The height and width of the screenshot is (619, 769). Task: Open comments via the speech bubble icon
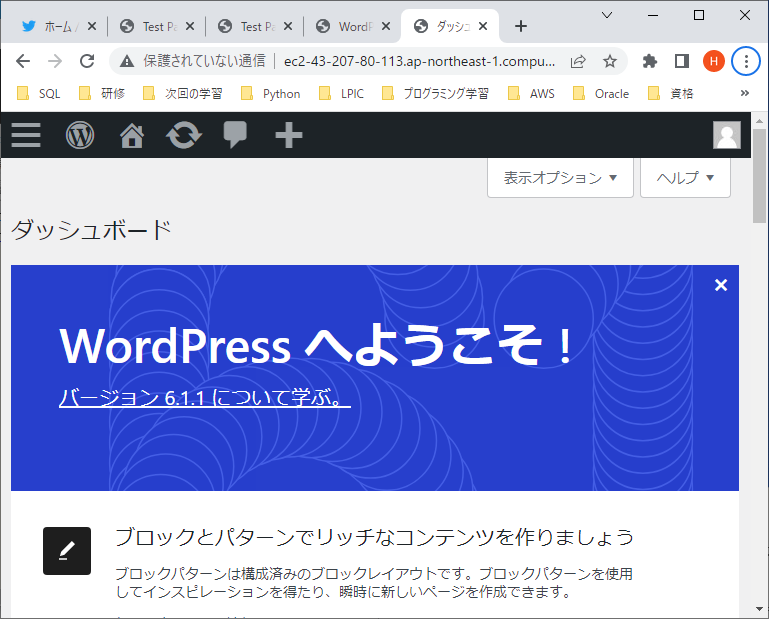(x=235, y=134)
